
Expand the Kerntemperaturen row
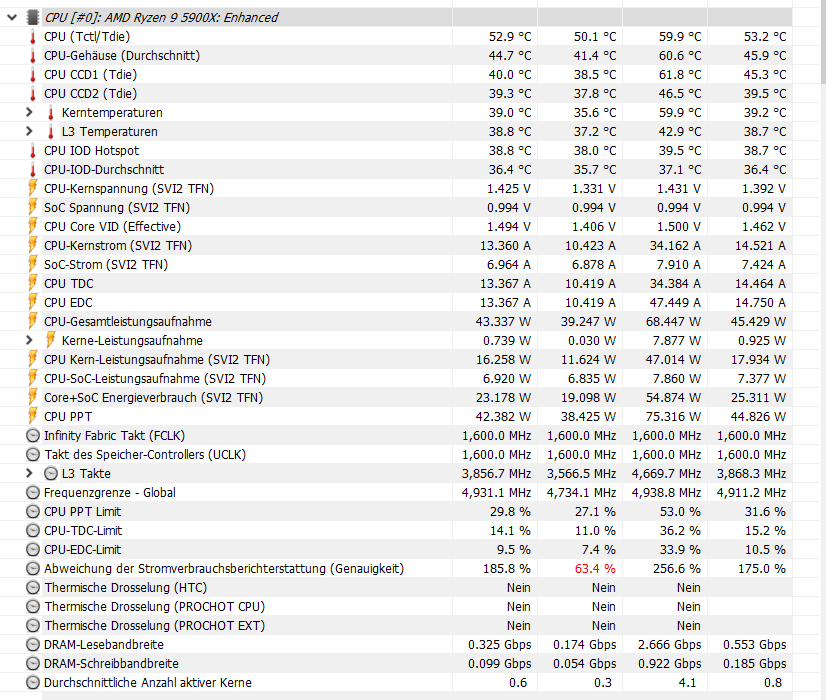coord(30,112)
